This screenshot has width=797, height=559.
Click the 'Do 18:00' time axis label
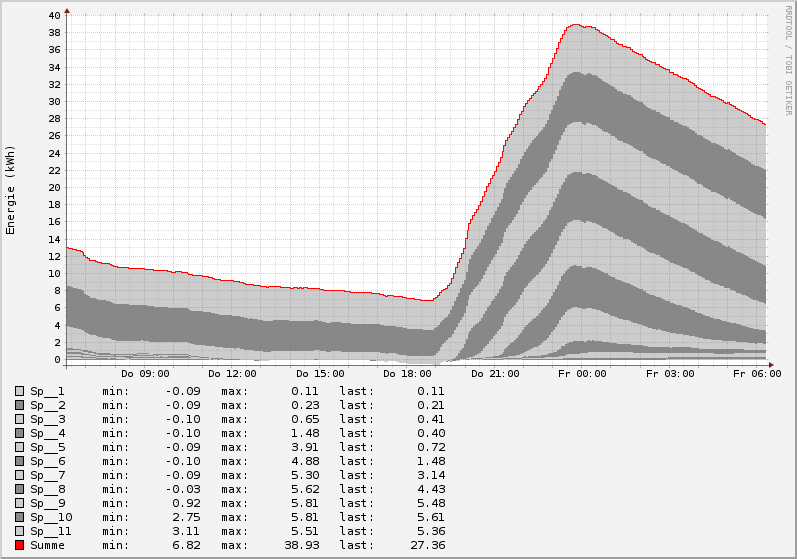(407, 373)
